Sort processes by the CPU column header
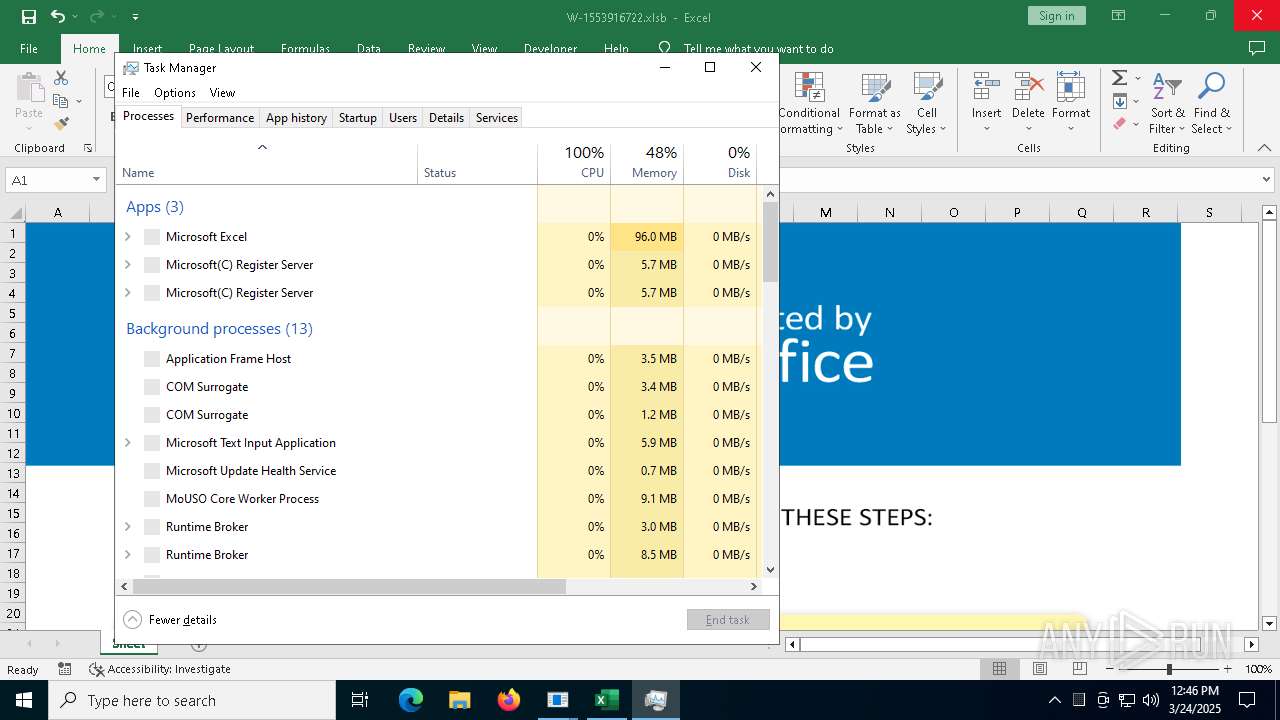 (x=574, y=164)
